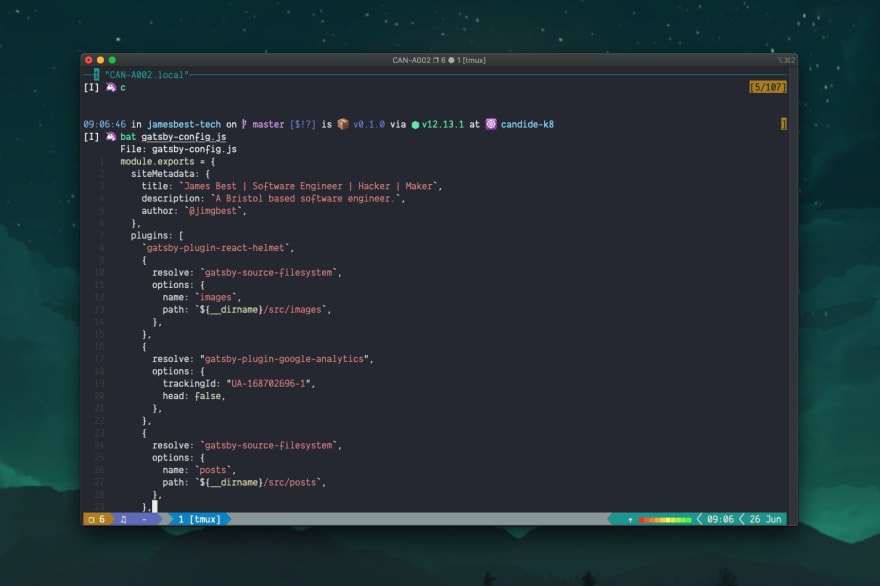880x586 pixels.
Task: Click the "module.exports" text
Action: coord(157,161)
